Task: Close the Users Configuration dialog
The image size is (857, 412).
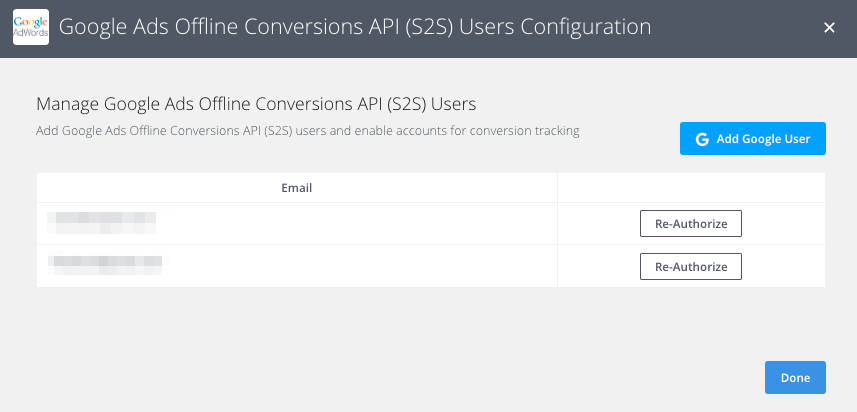Action: [829, 27]
